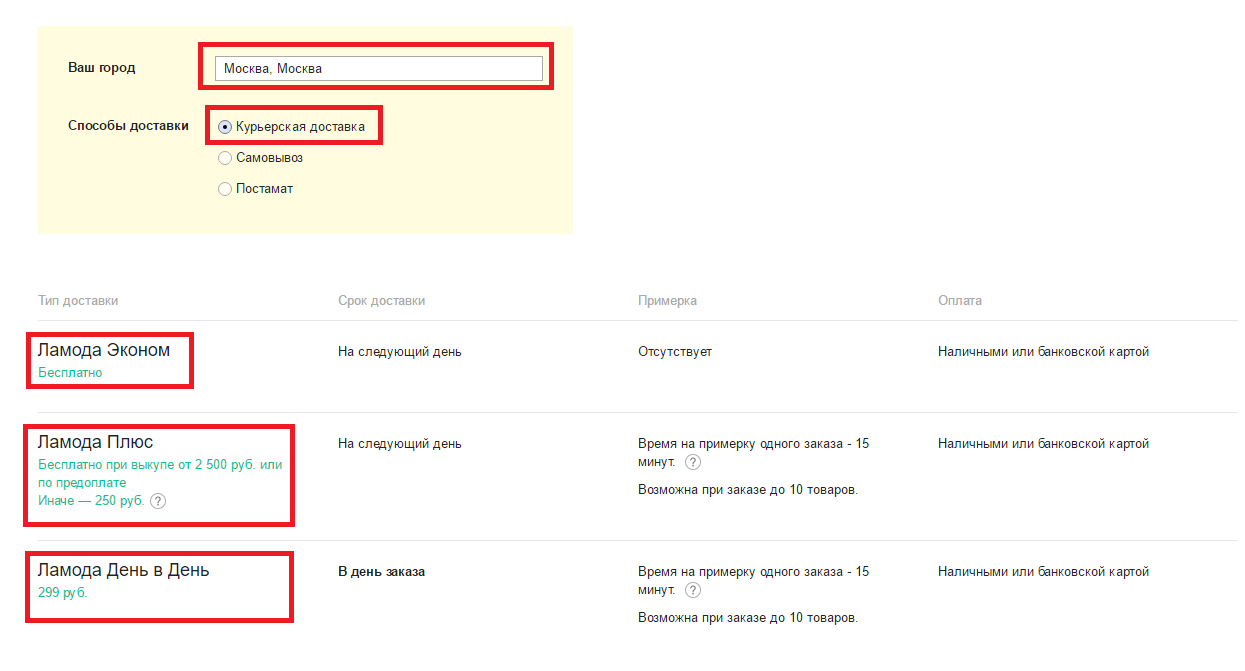Click the bold В день заказа text

pos(381,572)
